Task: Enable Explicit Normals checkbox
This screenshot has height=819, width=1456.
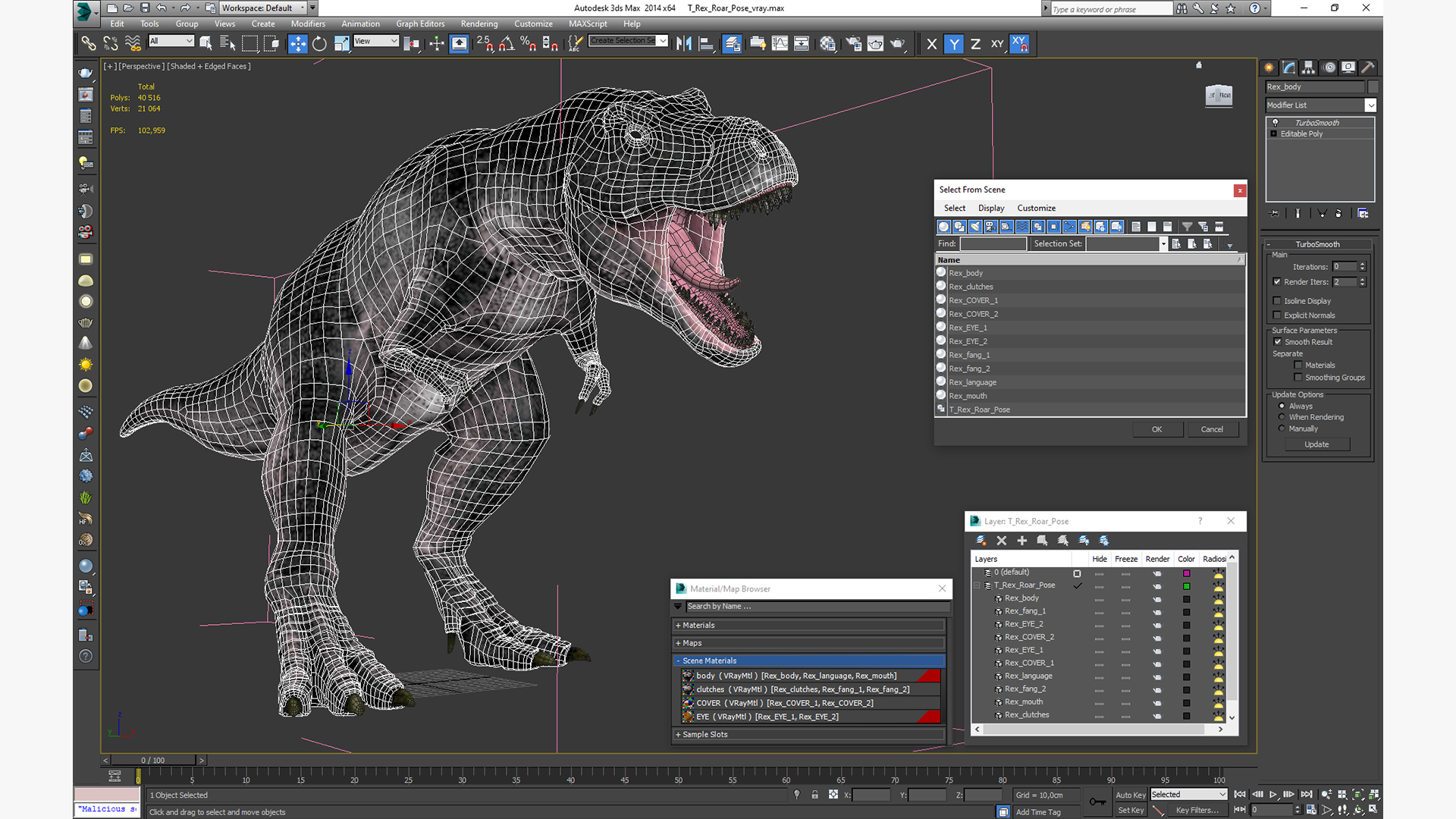Action: (1277, 315)
